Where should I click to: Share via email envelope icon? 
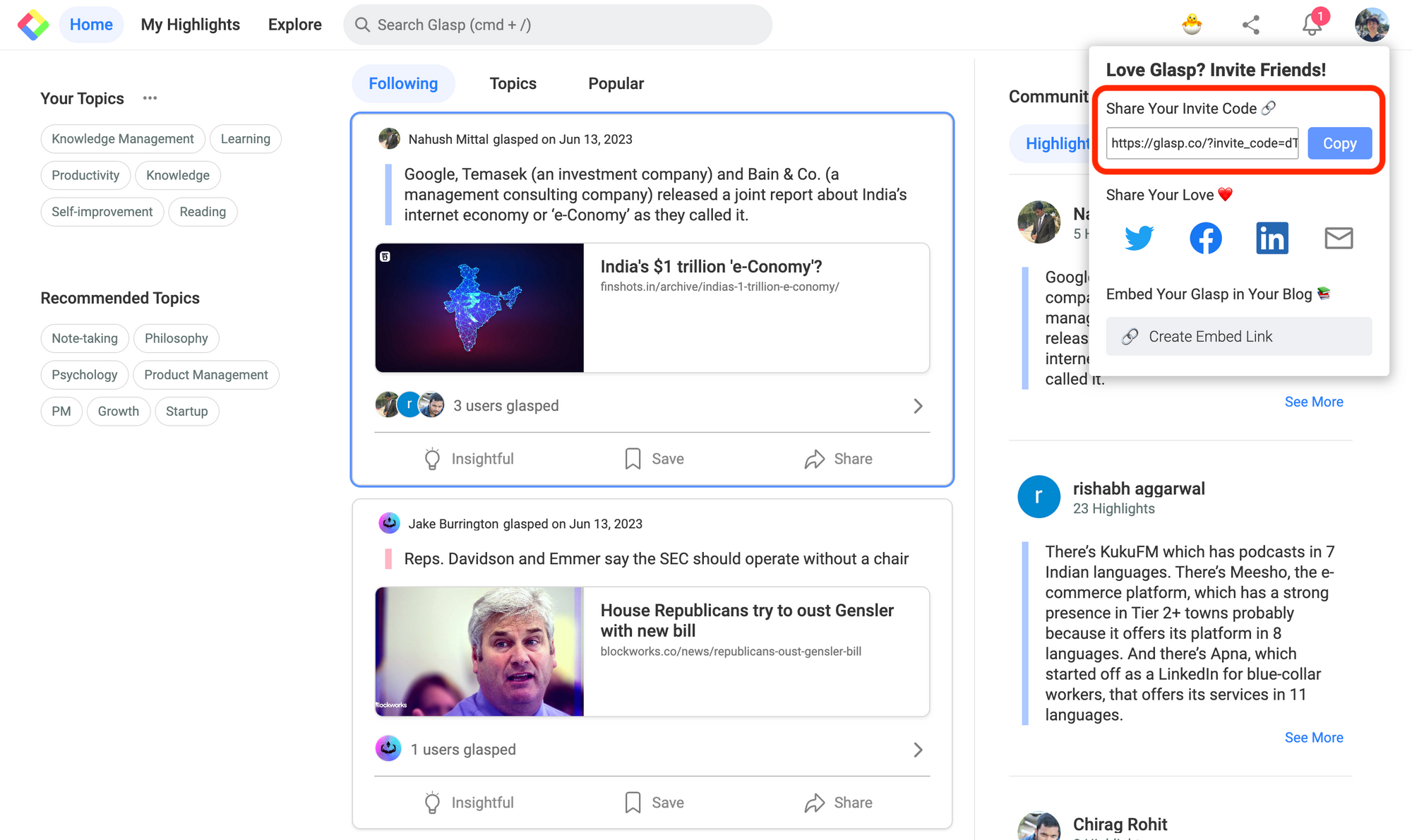pos(1338,238)
